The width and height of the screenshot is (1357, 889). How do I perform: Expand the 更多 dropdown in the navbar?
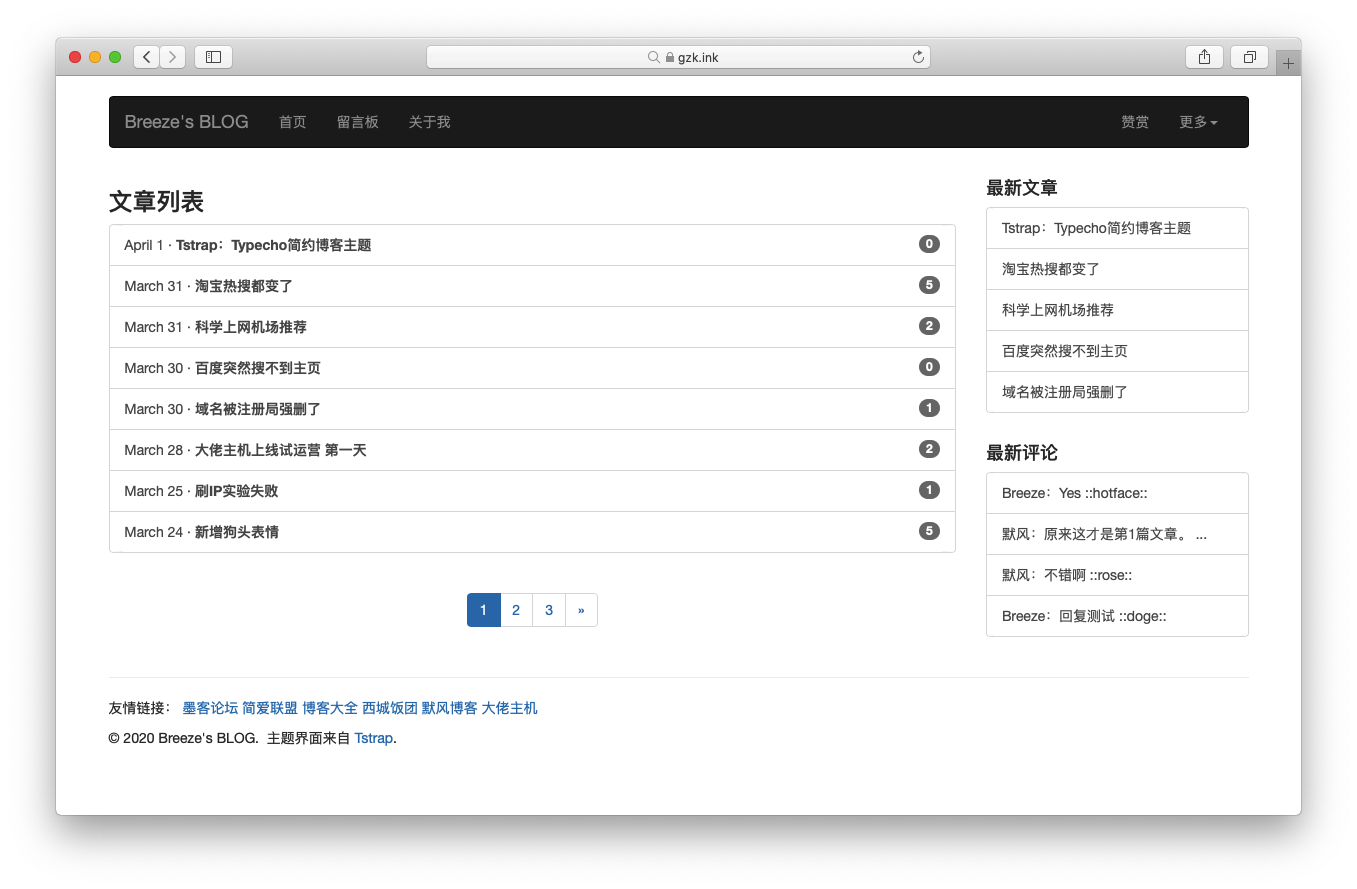1197,122
